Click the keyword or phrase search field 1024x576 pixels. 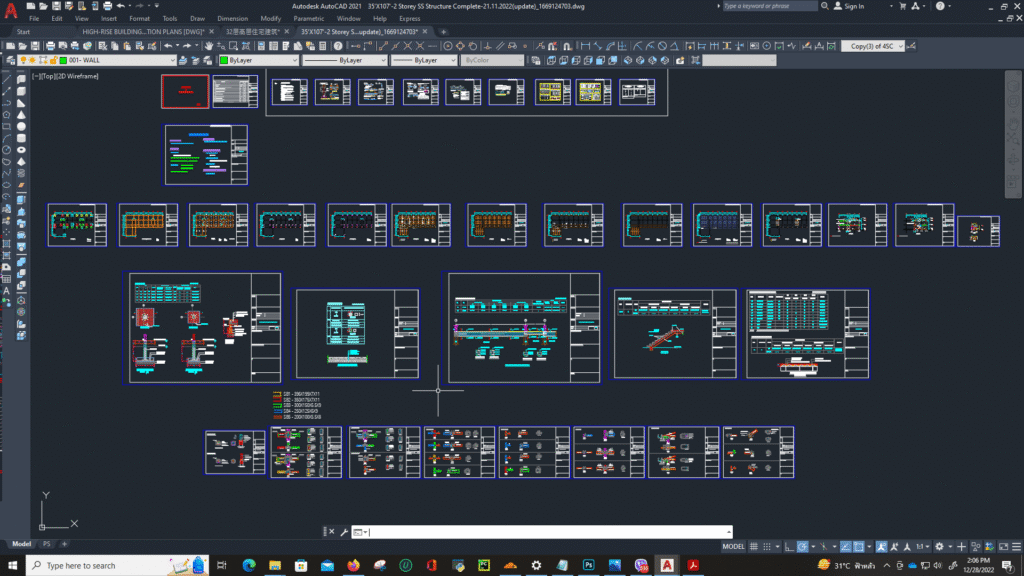pos(769,6)
